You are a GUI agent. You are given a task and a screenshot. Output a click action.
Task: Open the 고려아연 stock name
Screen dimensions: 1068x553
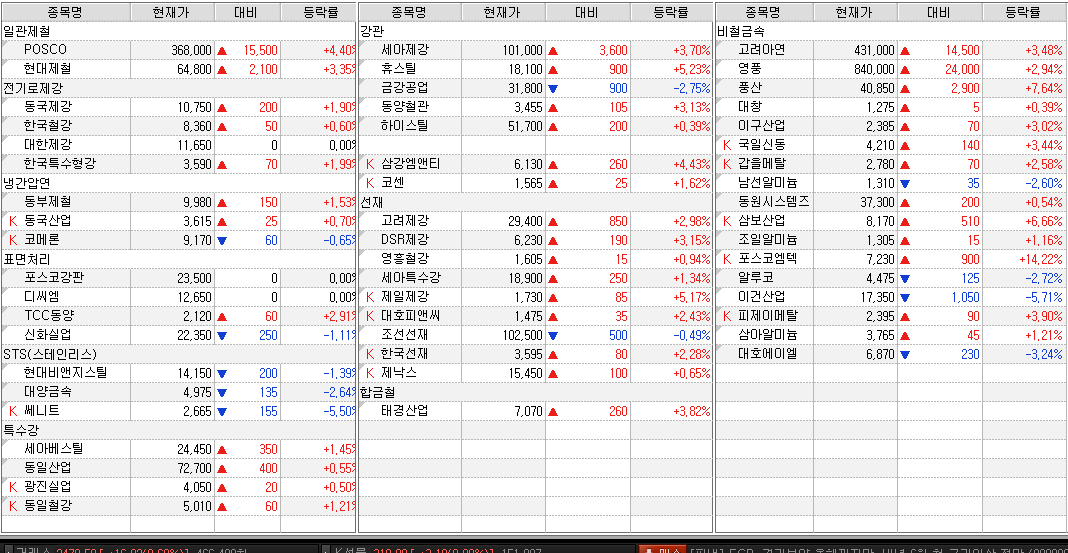point(761,50)
